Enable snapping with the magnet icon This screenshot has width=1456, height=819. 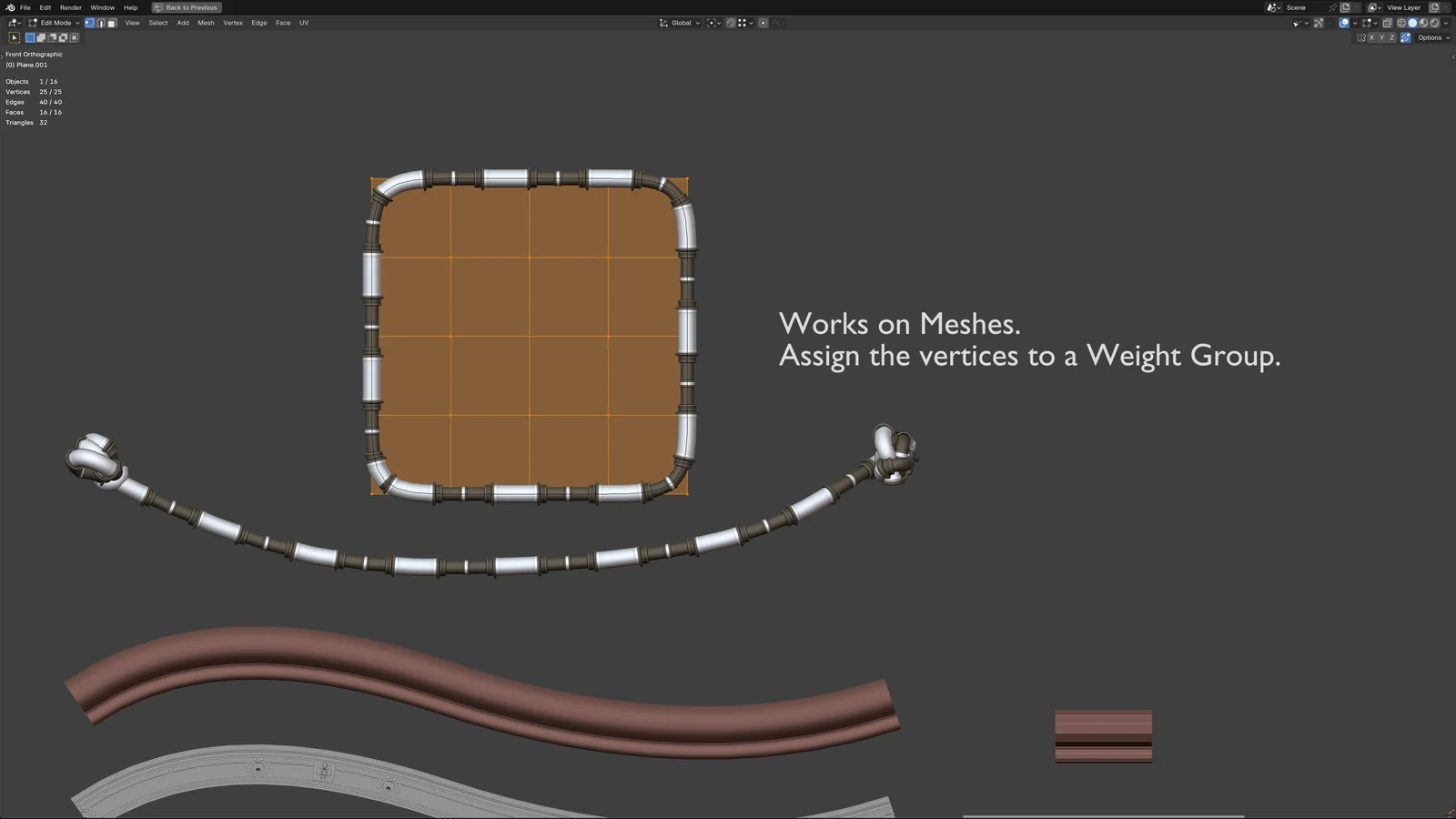[x=731, y=23]
